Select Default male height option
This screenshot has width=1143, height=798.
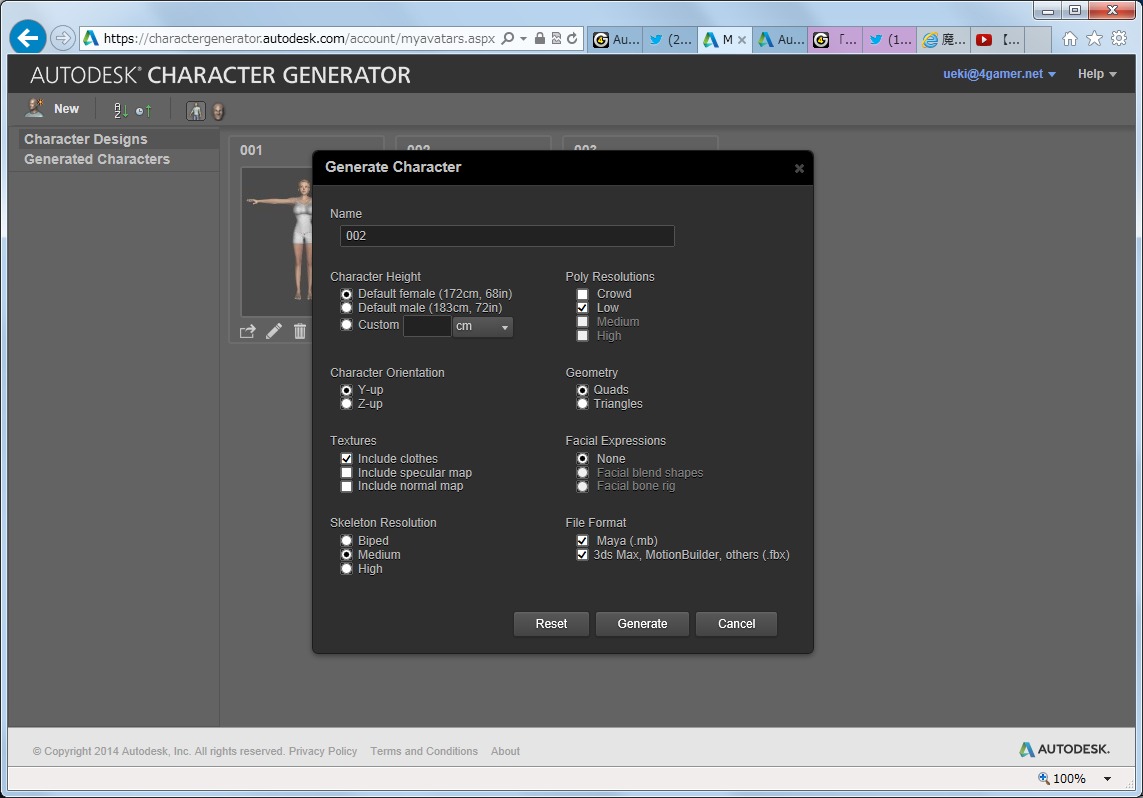click(346, 308)
